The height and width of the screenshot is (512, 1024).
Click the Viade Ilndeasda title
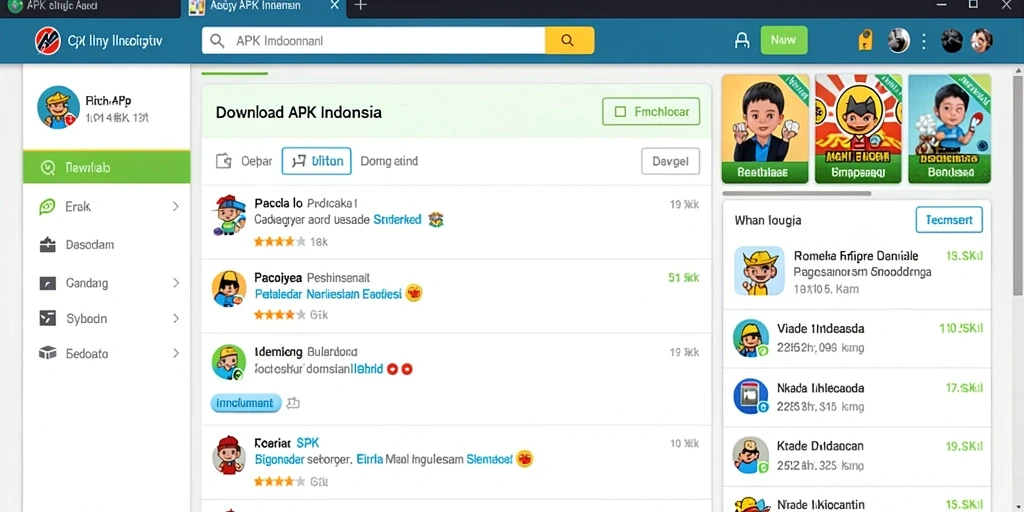(821, 328)
